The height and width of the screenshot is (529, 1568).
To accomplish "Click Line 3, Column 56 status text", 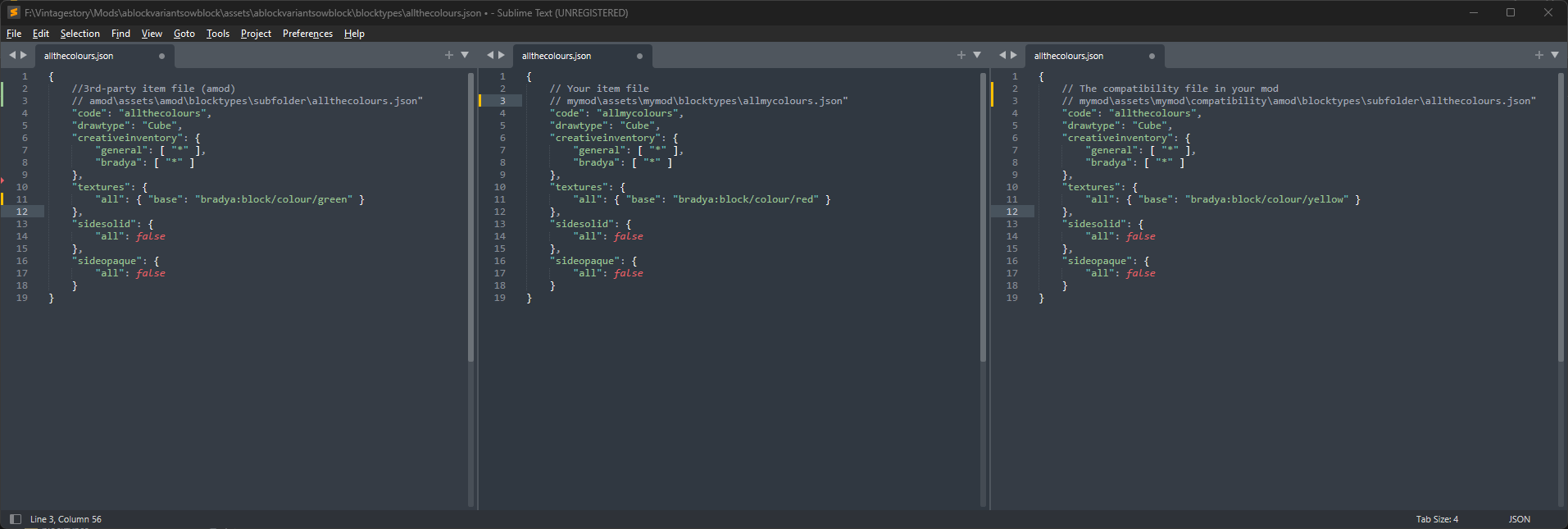I will (66, 519).
